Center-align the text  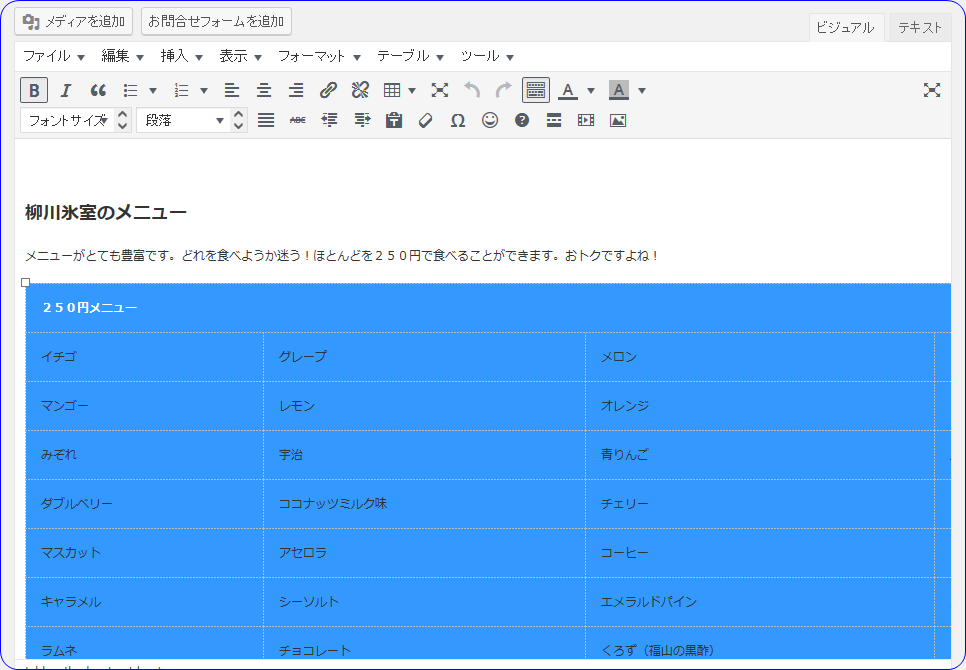click(264, 91)
